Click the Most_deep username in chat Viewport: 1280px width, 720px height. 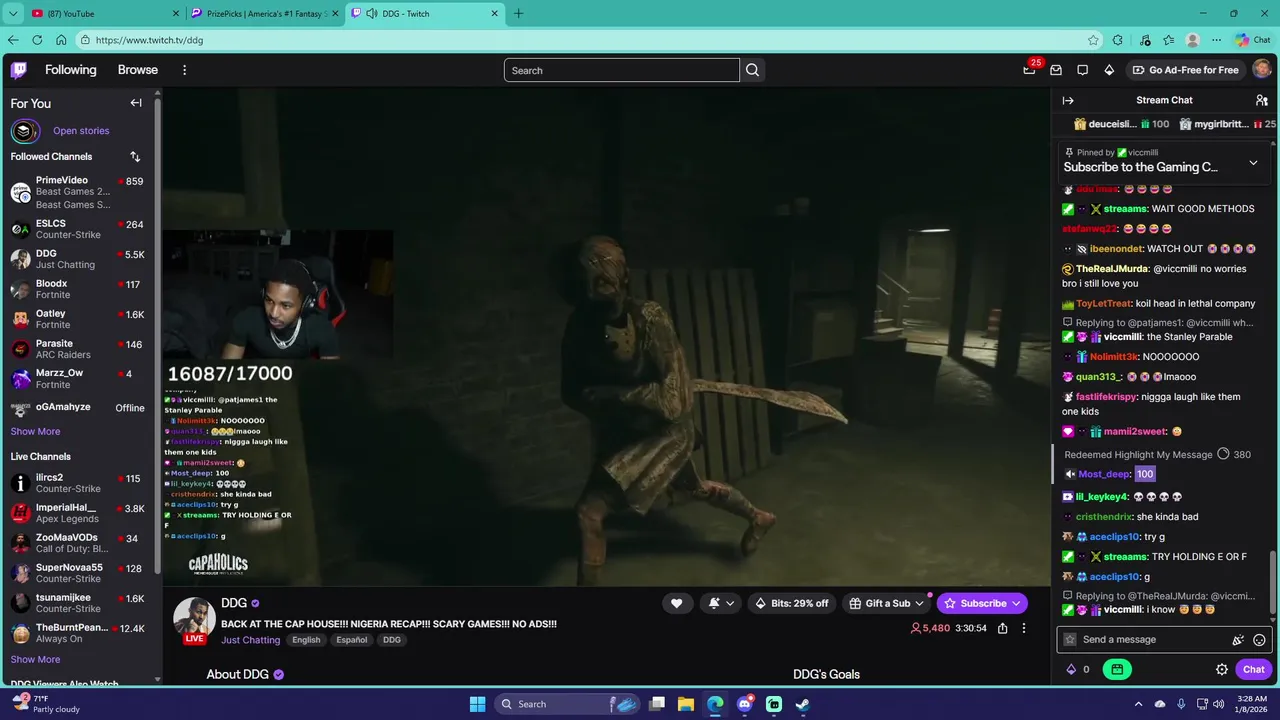[x=1104, y=474]
